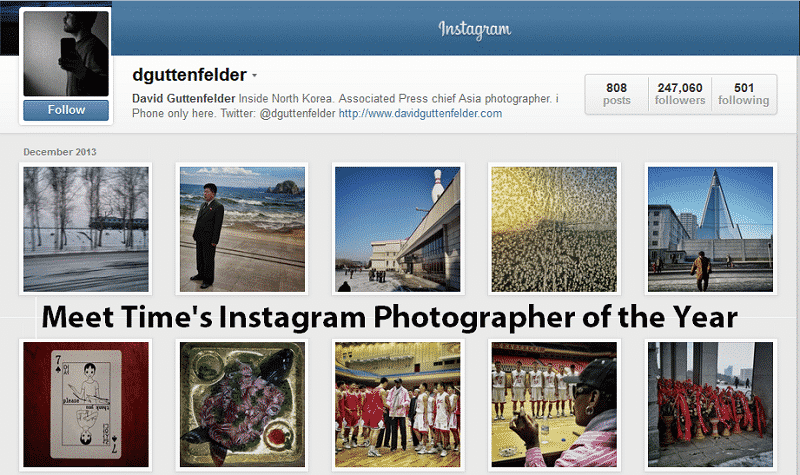This screenshot has height=475, width=800.
Task: Open the man standing by seaside mural photo
Action: 242,229
